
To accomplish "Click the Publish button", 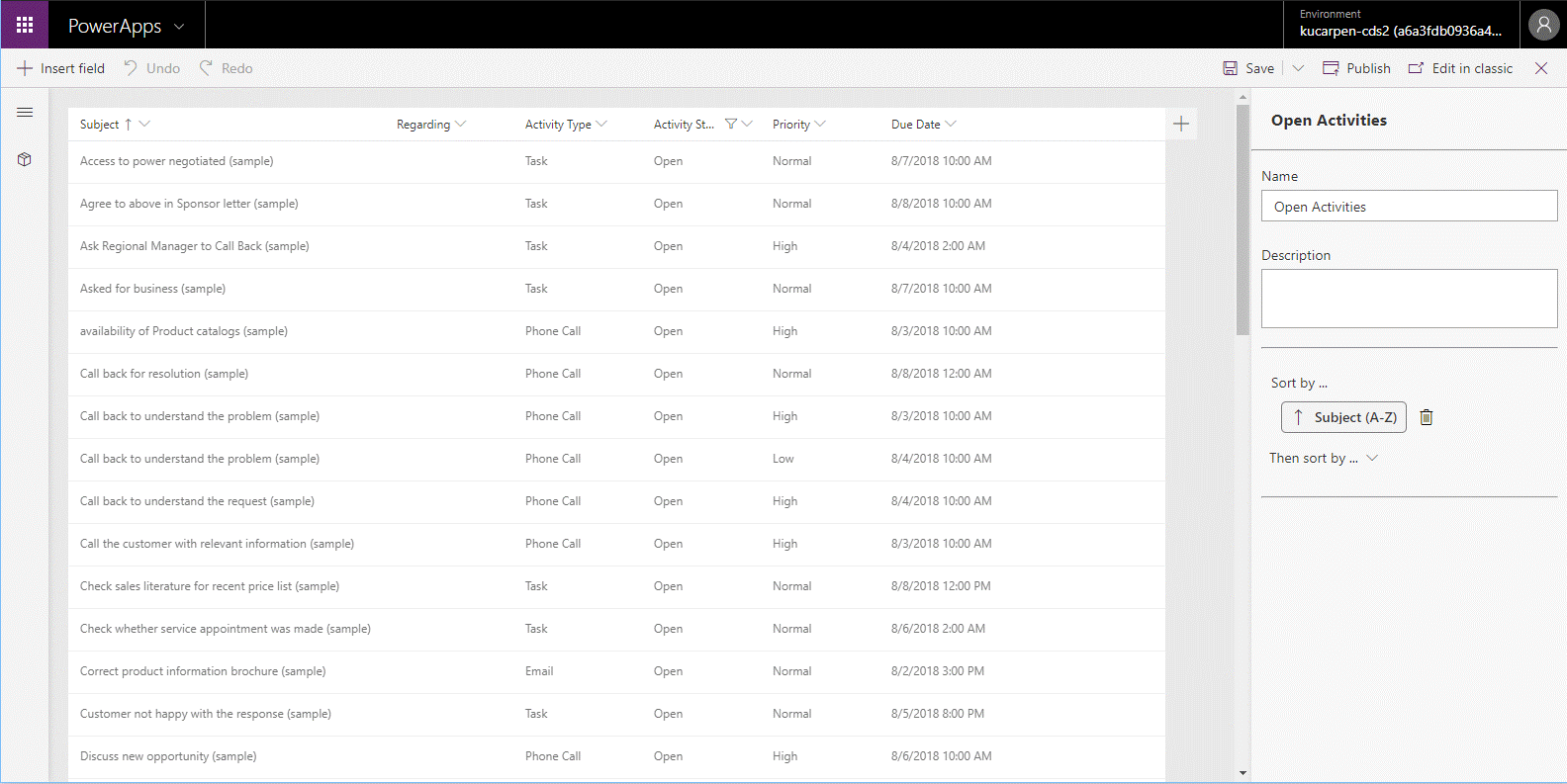I will tap(1356, 68).
